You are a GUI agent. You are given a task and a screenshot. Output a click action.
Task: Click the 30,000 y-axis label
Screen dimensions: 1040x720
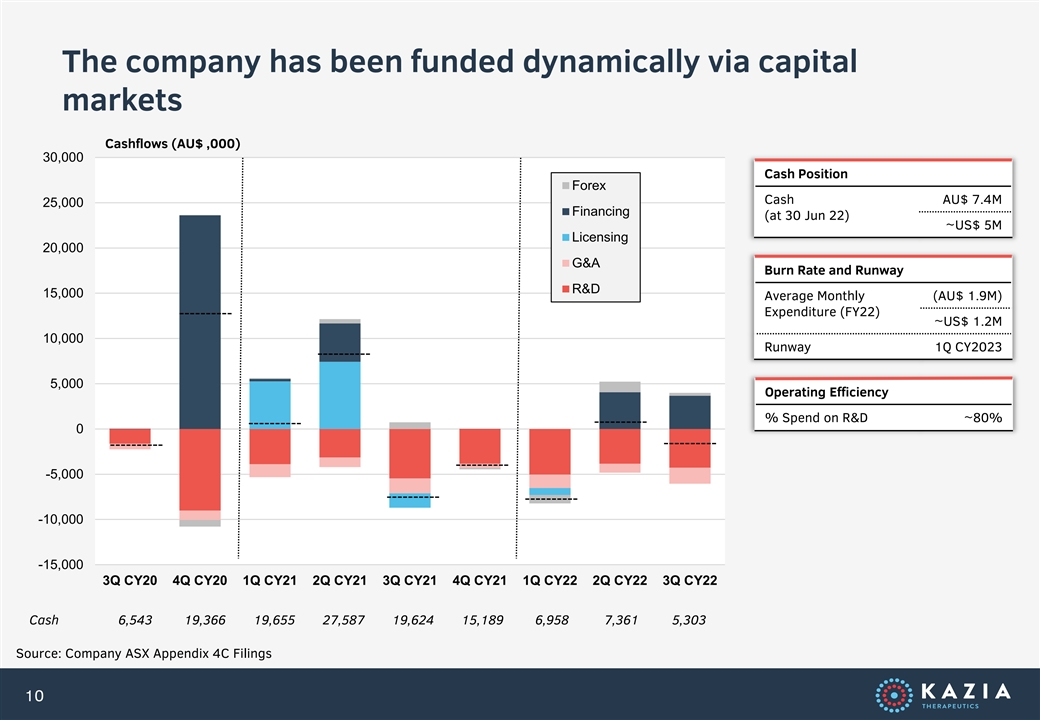pyautogui.click(x=63, y=158)
